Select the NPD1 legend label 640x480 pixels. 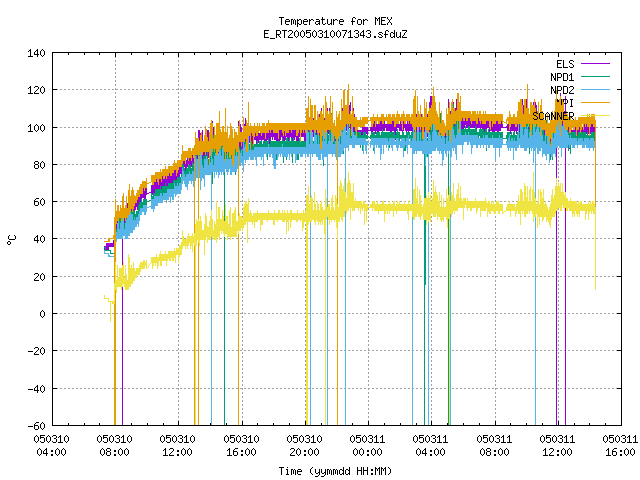click(x=562, y=77)
